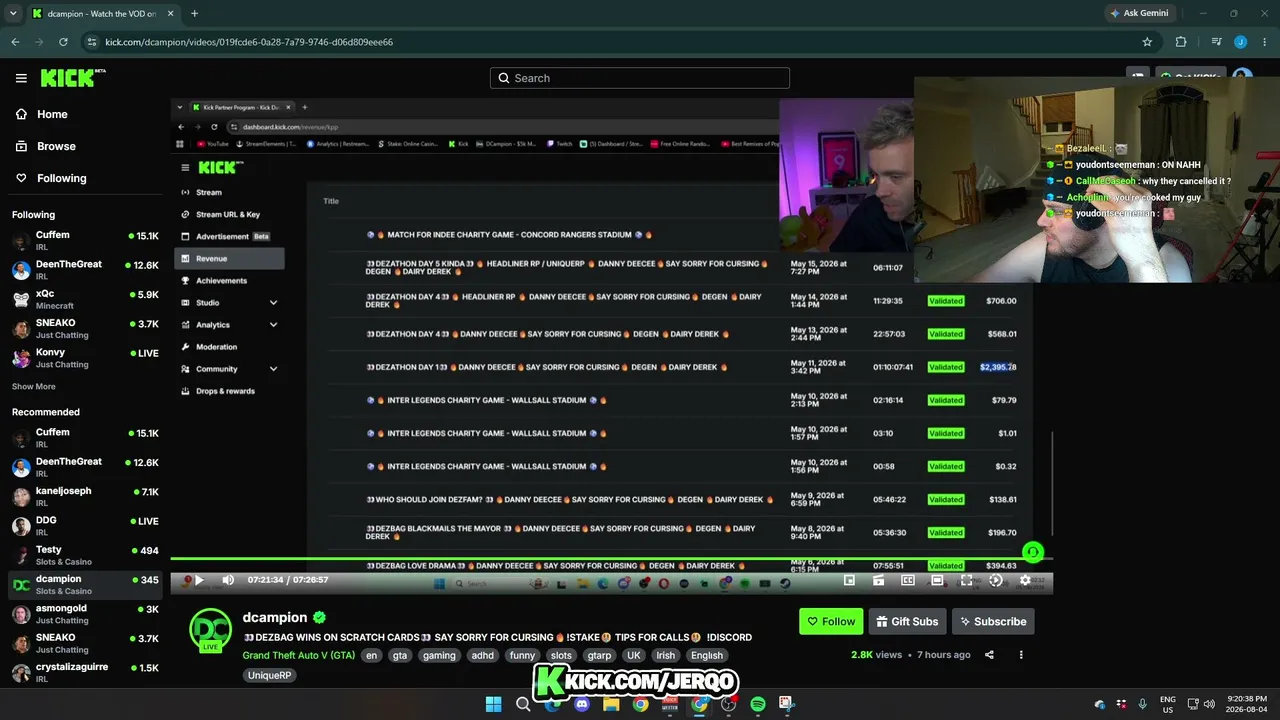Open xQc channel in sidebar
Viewport: 1280px width, 720px height.
(85, 299)
